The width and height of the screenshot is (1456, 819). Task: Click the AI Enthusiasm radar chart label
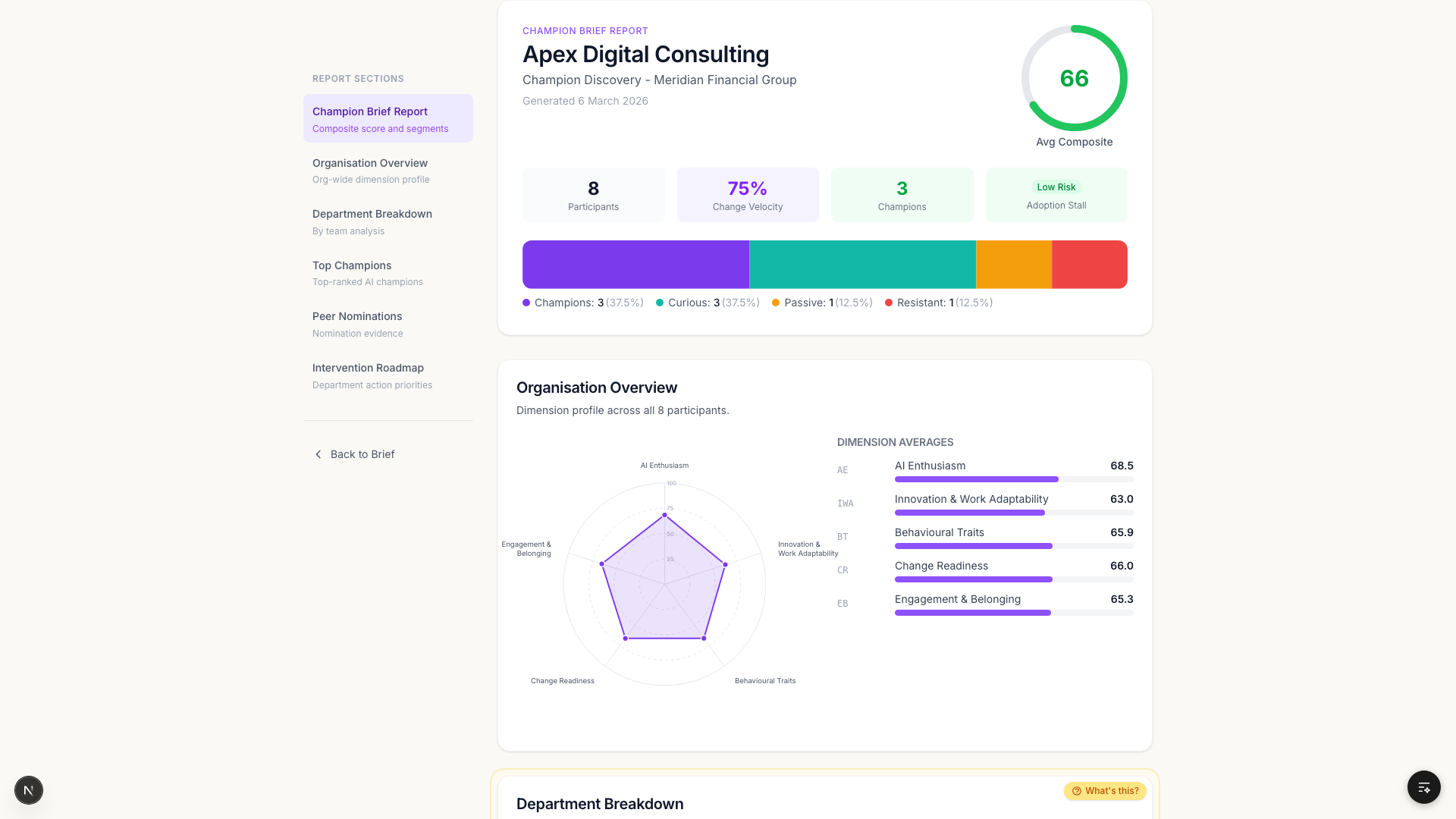coord(664,466)
